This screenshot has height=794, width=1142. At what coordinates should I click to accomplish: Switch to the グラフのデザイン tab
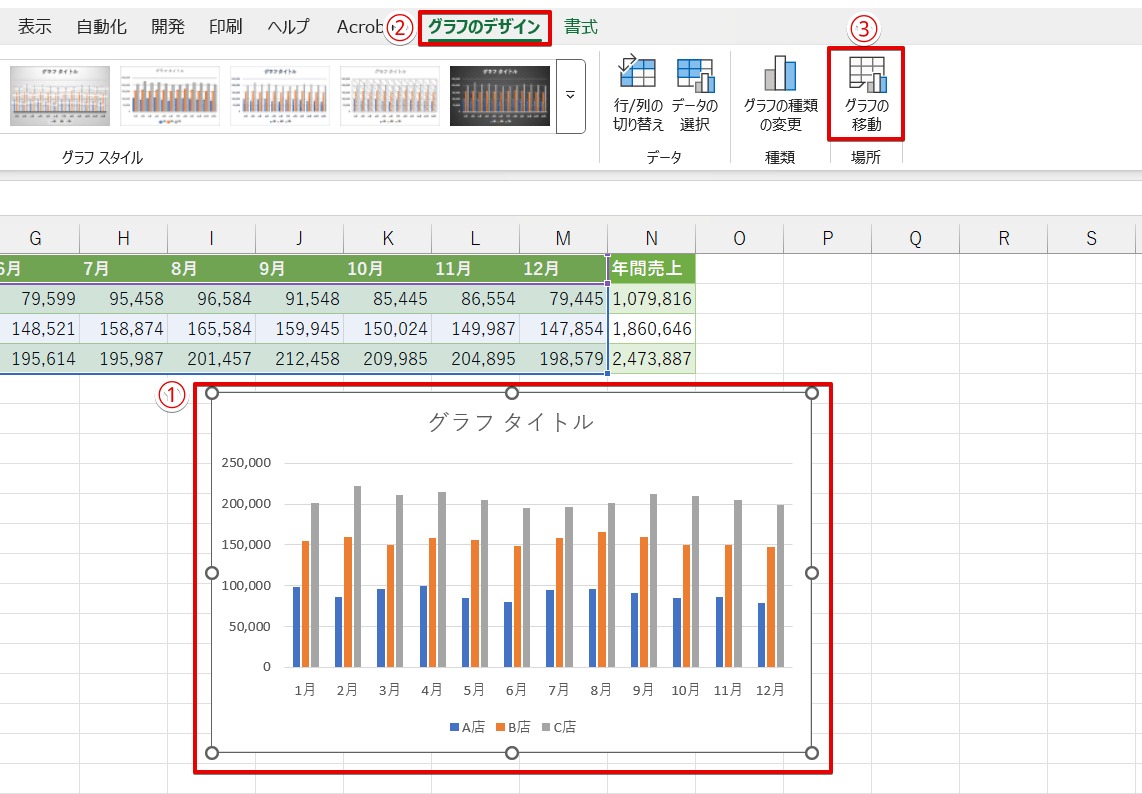tap(484, 27)
